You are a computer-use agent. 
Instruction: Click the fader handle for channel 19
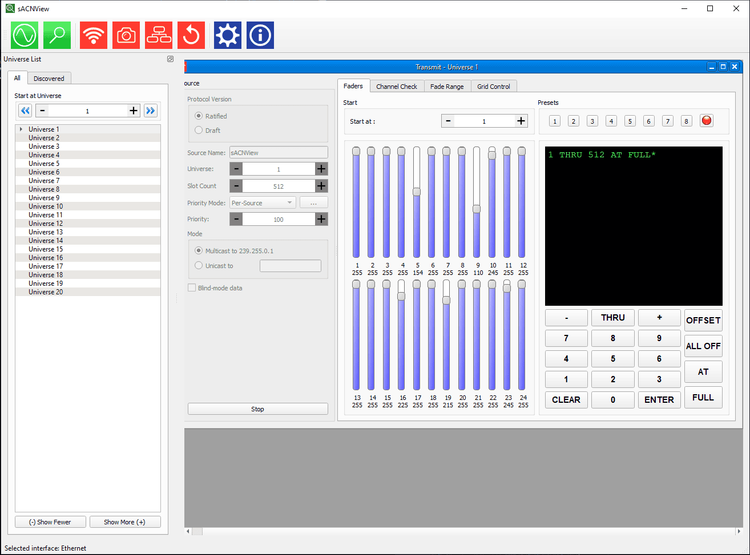point(446,300)
